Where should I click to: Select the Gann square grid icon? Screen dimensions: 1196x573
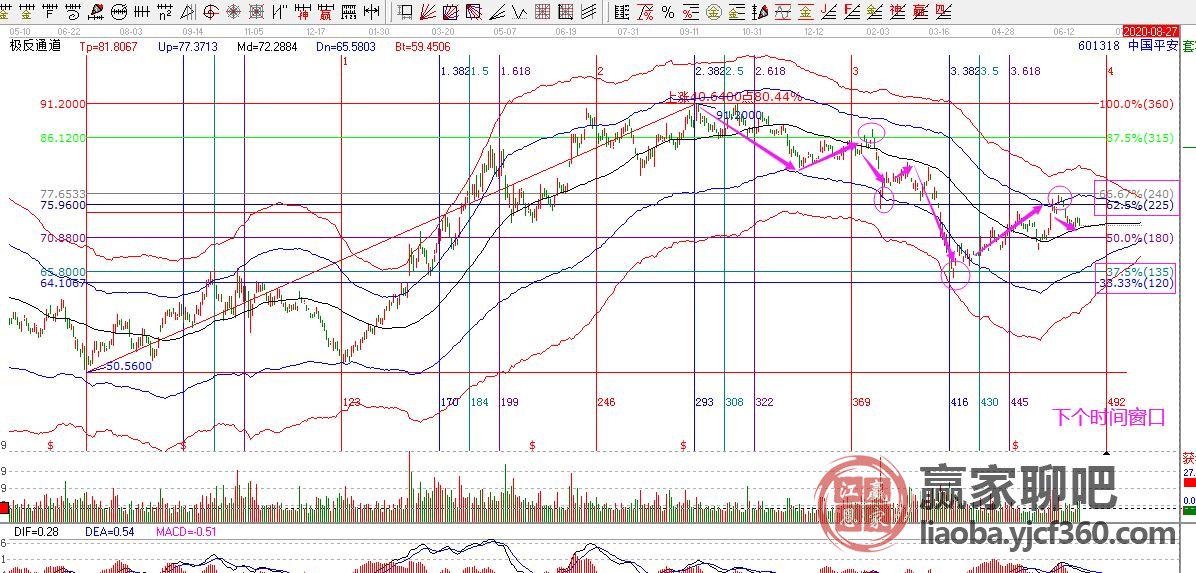pyautogui.click(x=256, y=11)
